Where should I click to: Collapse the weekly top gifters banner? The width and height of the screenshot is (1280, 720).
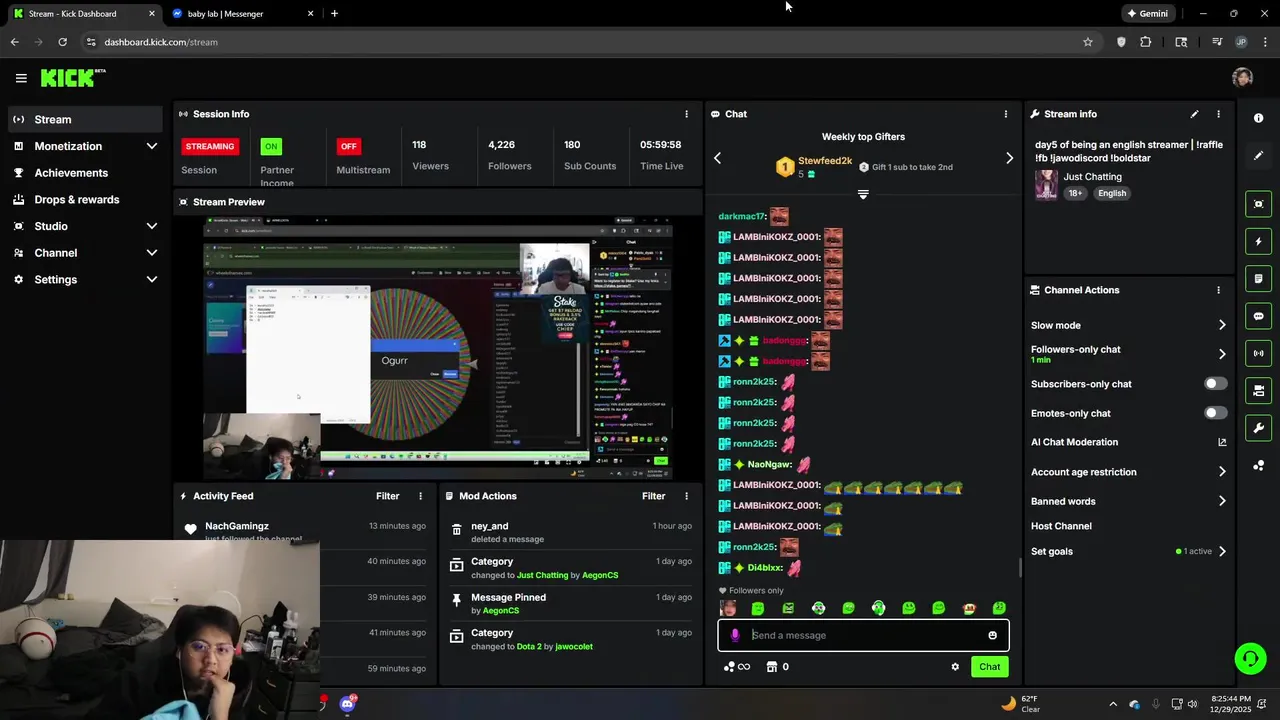pos(863,194)
